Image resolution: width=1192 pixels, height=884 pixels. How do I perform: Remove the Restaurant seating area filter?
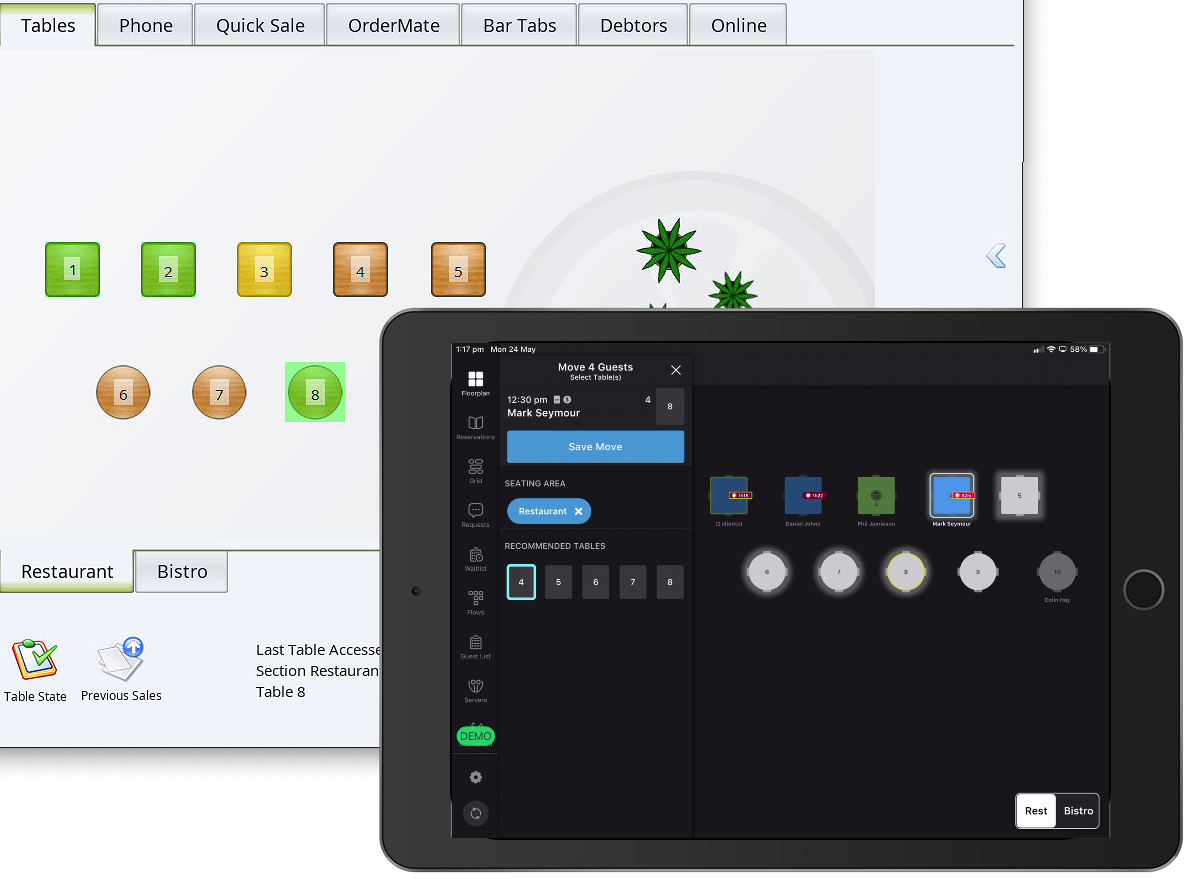click(579, 512)
